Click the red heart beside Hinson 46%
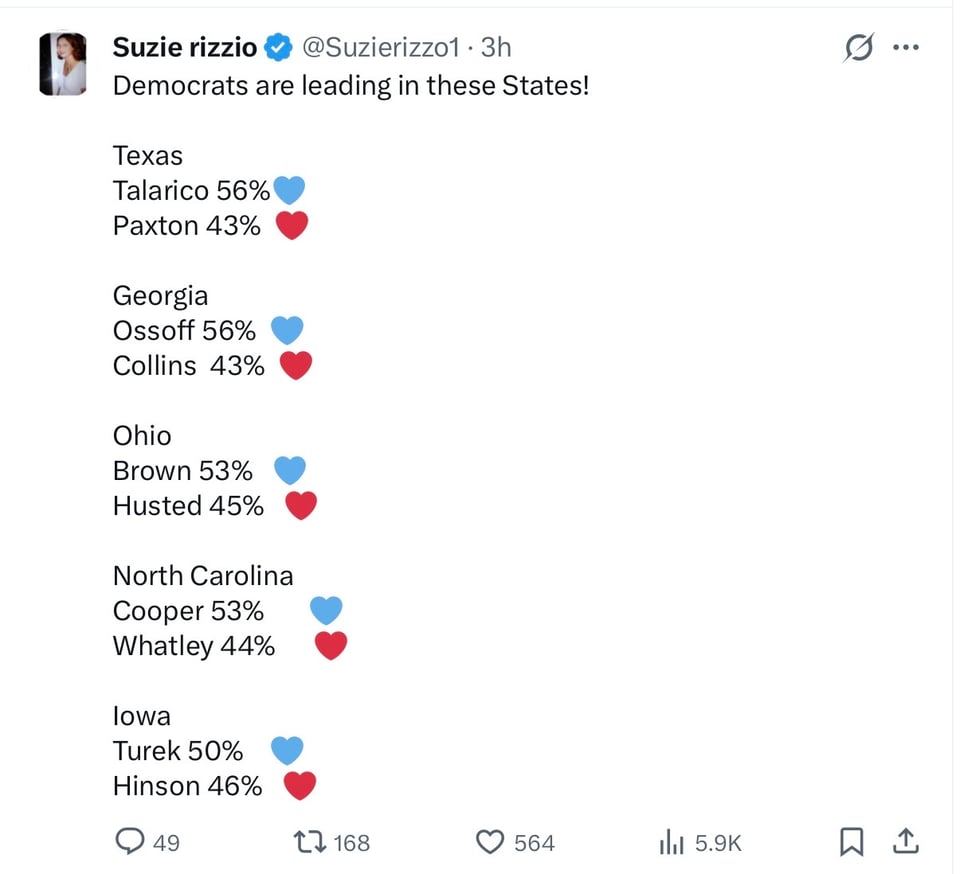Viewport: 960px width, 874px height. click(x=300, y=786)
